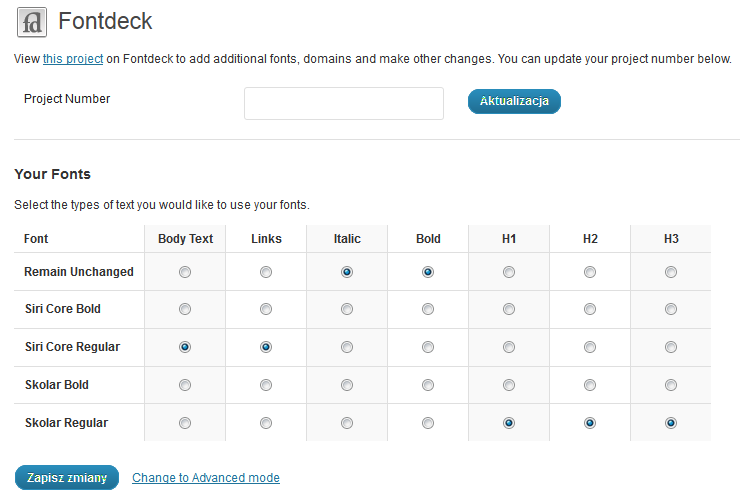Set Siri Core Regular for H2
The height and width of the screenshot is (500, 740).
pos(590,347)
